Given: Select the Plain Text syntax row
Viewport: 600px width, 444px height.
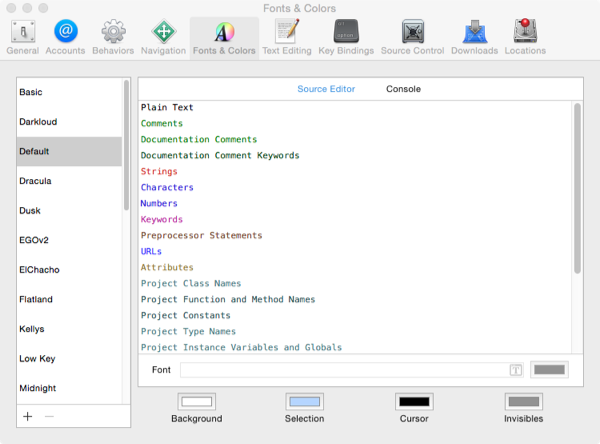Looking at the screenshot, I should pos(355,108).
